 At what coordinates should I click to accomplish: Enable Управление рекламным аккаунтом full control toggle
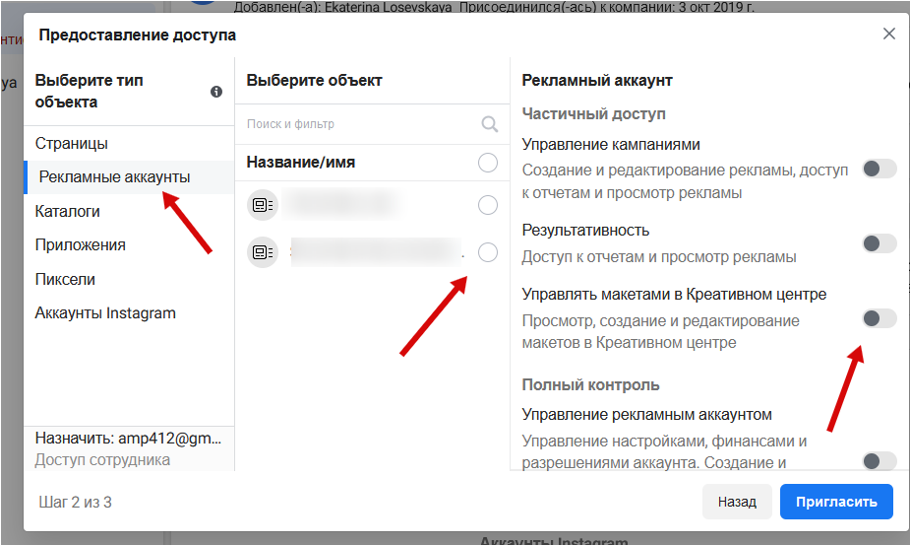coord(879,461)
